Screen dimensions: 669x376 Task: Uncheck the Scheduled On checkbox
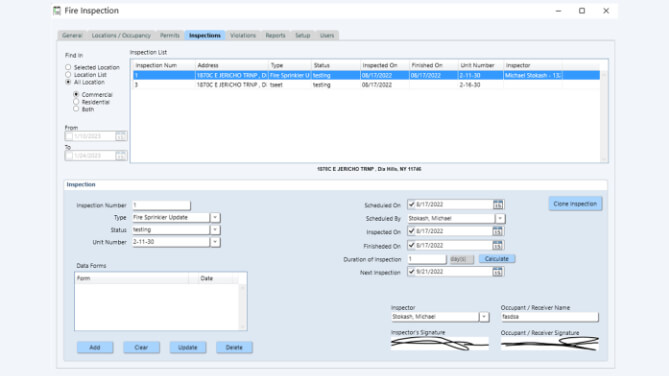[411, 204]
